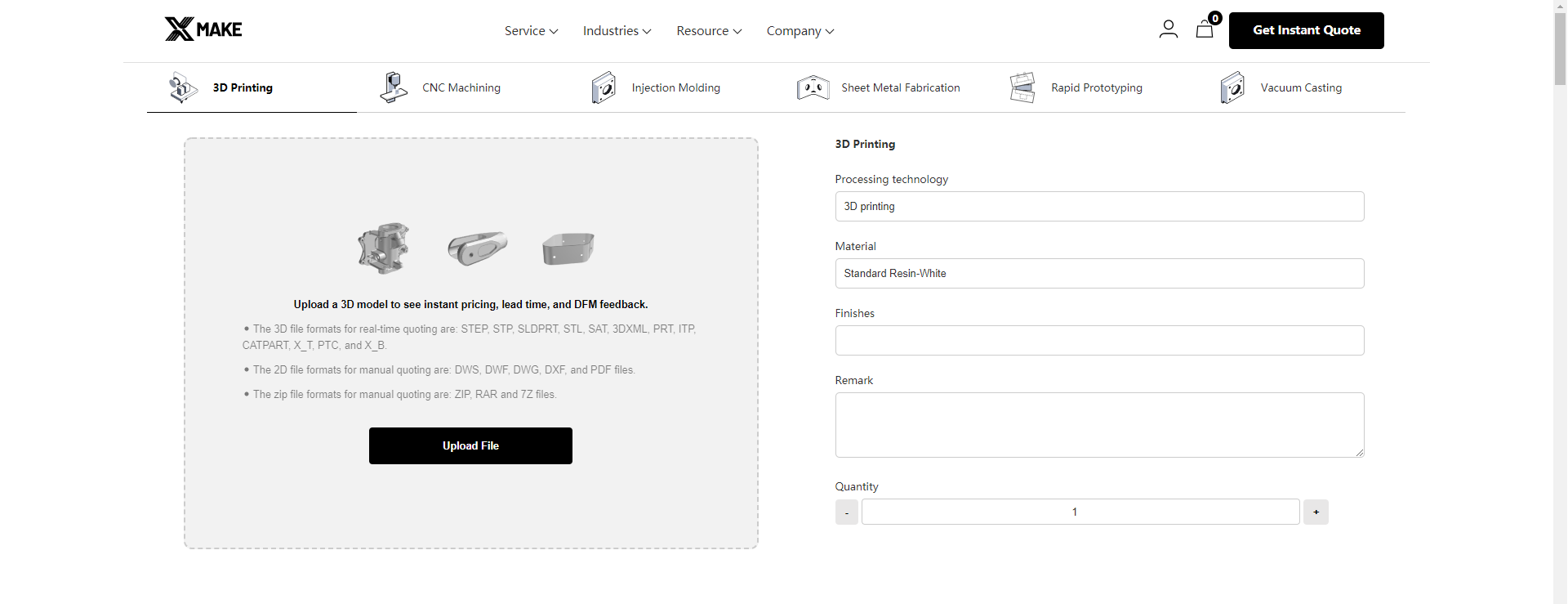This screenshot has height=604, width=1568.
Task: Open the user account icon
Action: click(1168, 29)
